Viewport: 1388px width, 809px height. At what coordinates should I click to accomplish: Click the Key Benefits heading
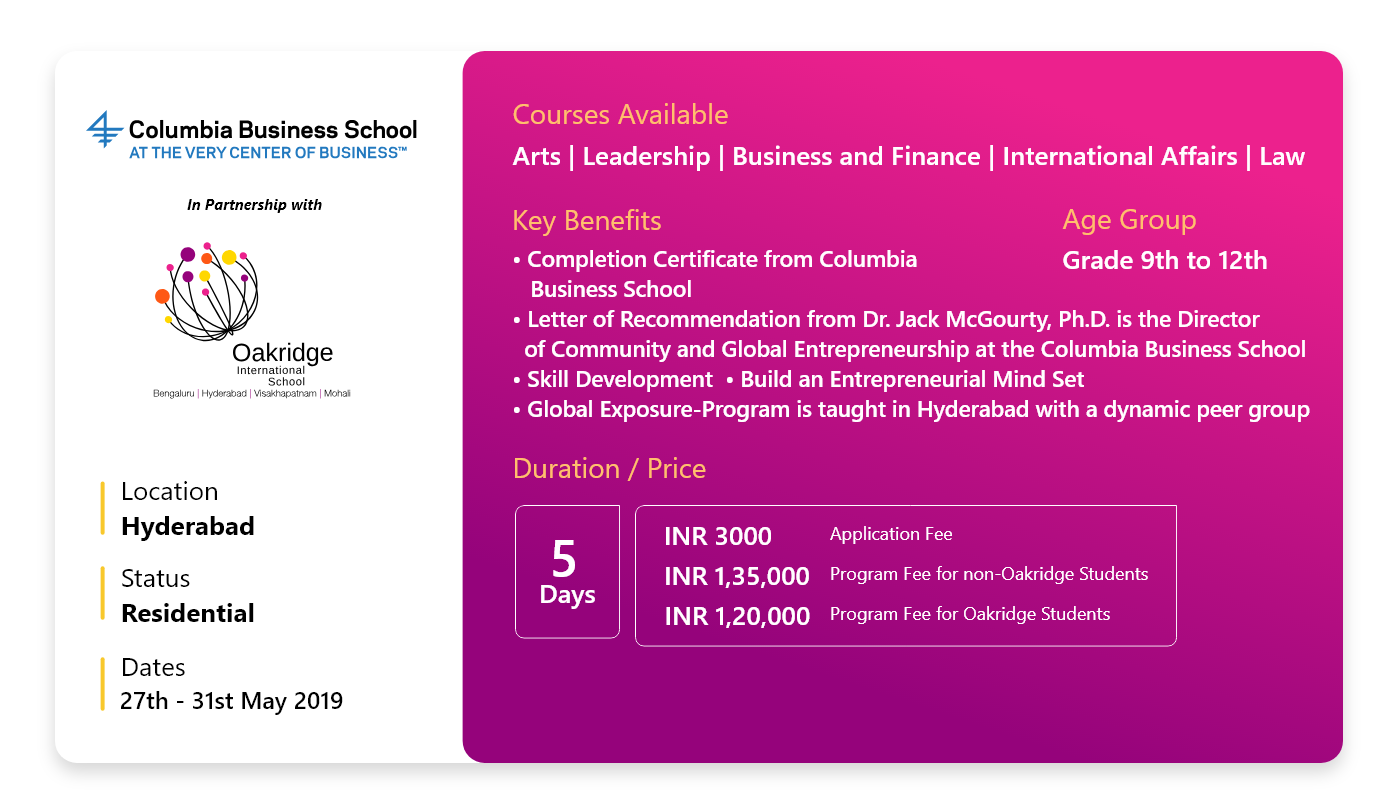tap(587, 221)
